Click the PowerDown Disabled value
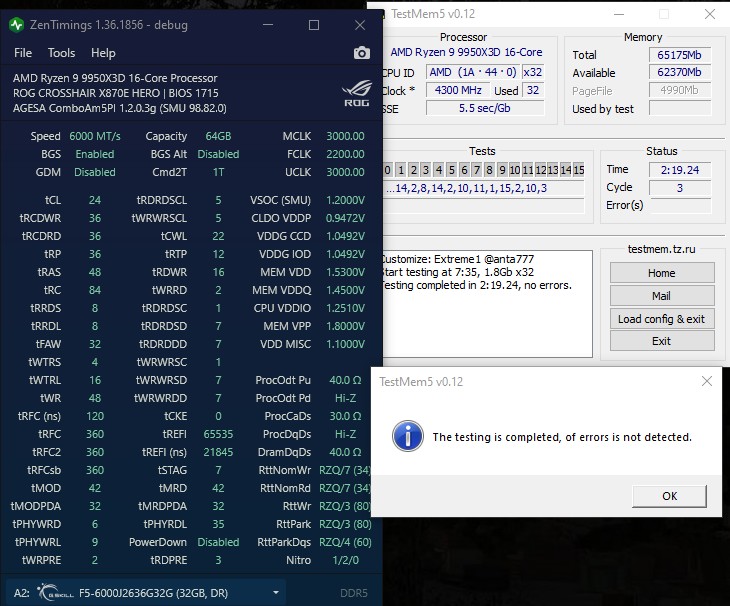This screenshot has width=730, height=606. [x=218, y=542]
